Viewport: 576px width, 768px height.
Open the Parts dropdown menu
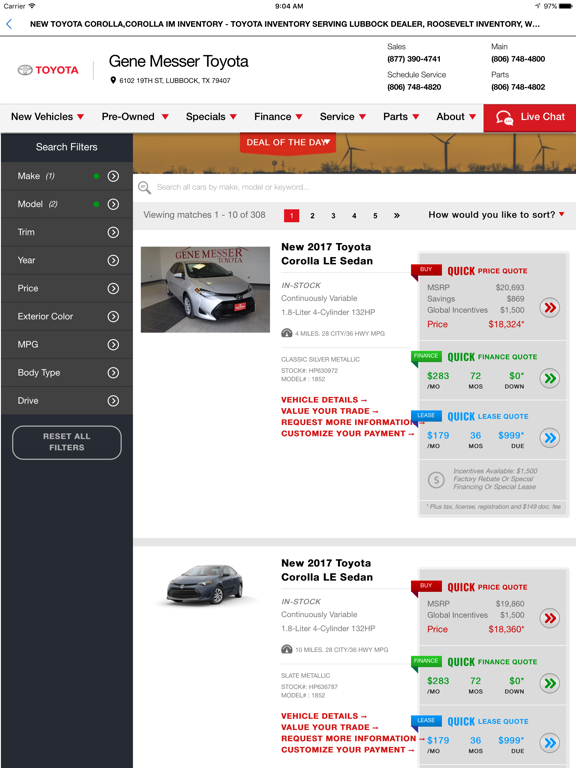(x=401, y=117)
